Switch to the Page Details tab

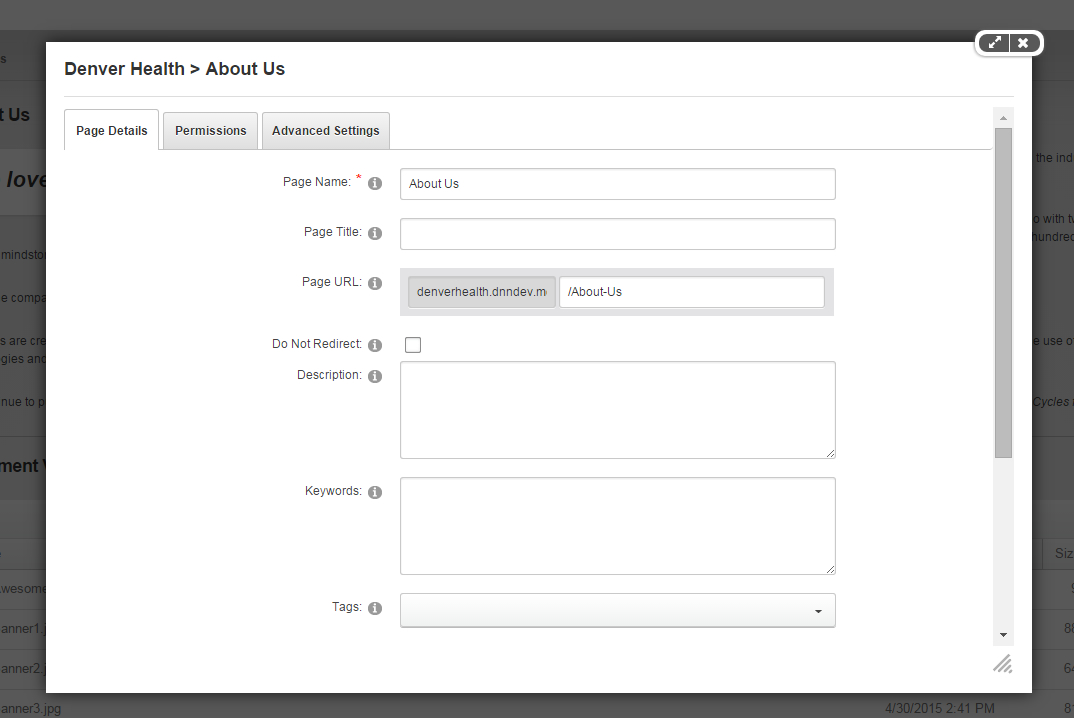point(112,130)
